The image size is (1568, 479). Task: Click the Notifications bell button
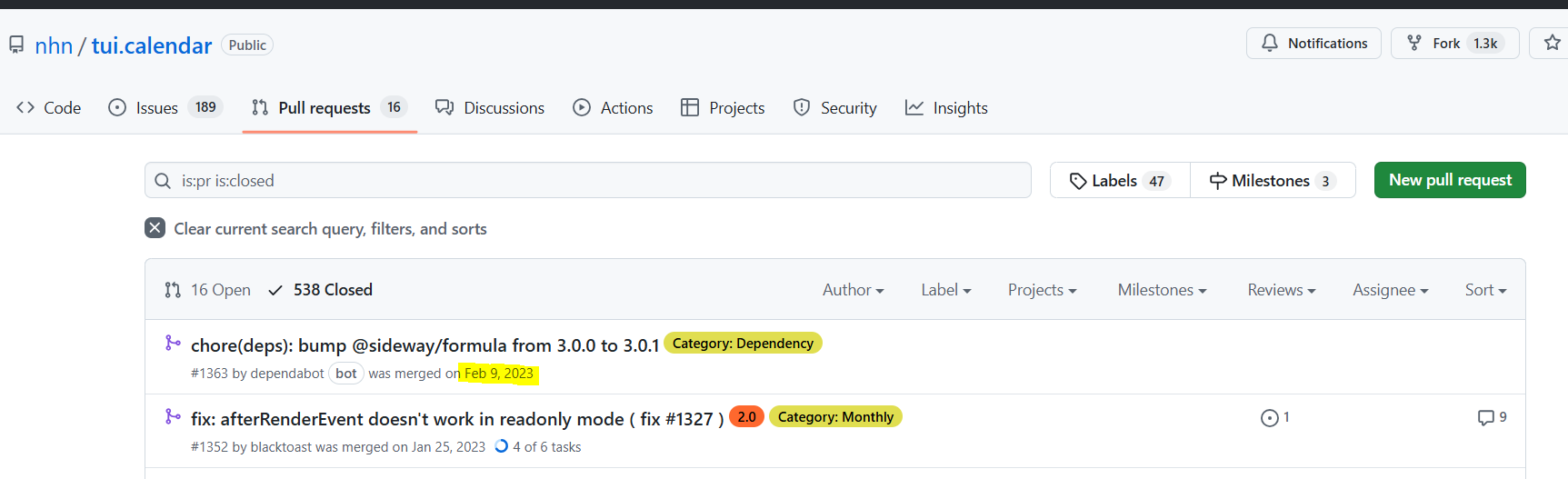coord(1313,44)
